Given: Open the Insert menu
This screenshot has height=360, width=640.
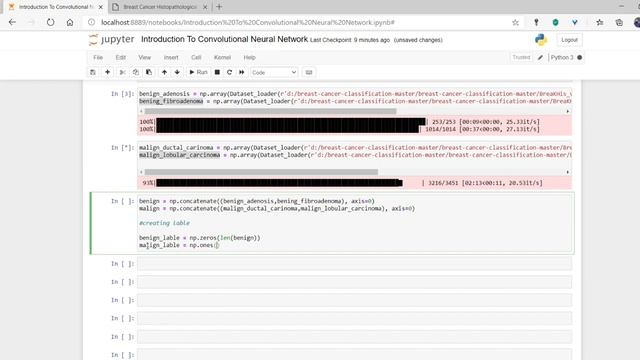Looking at the screenshot, I should click(171, 58).
